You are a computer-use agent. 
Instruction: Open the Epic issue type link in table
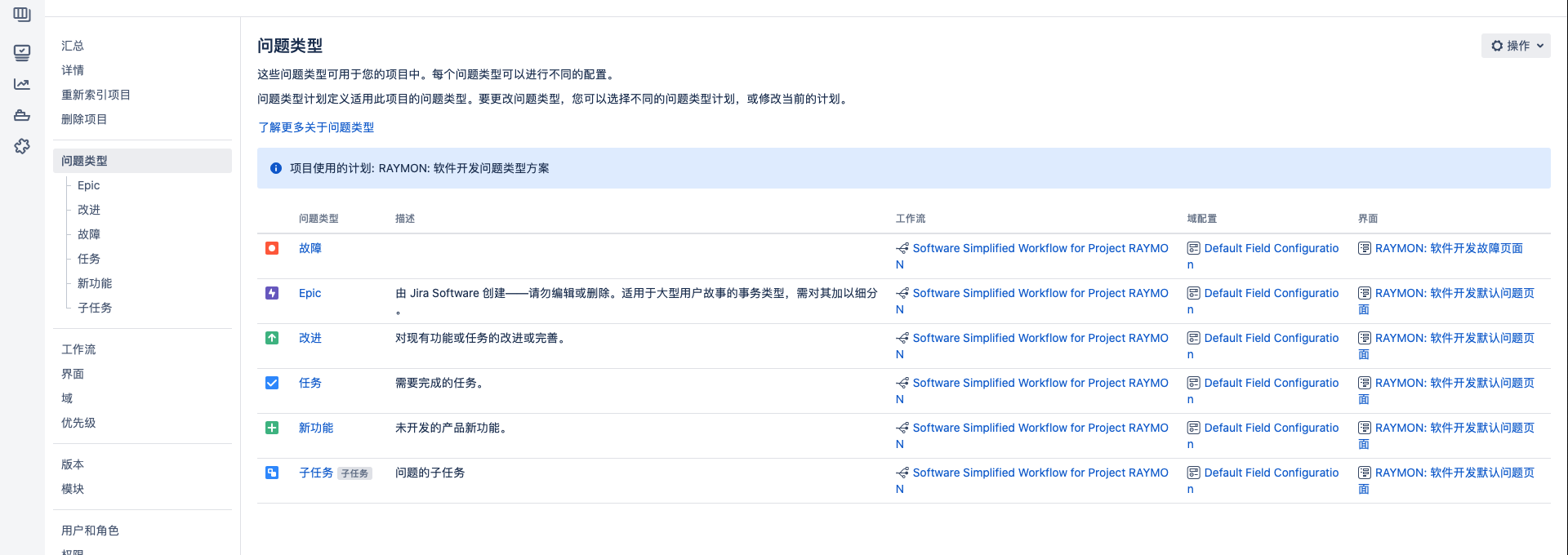[x=310, y=293]
